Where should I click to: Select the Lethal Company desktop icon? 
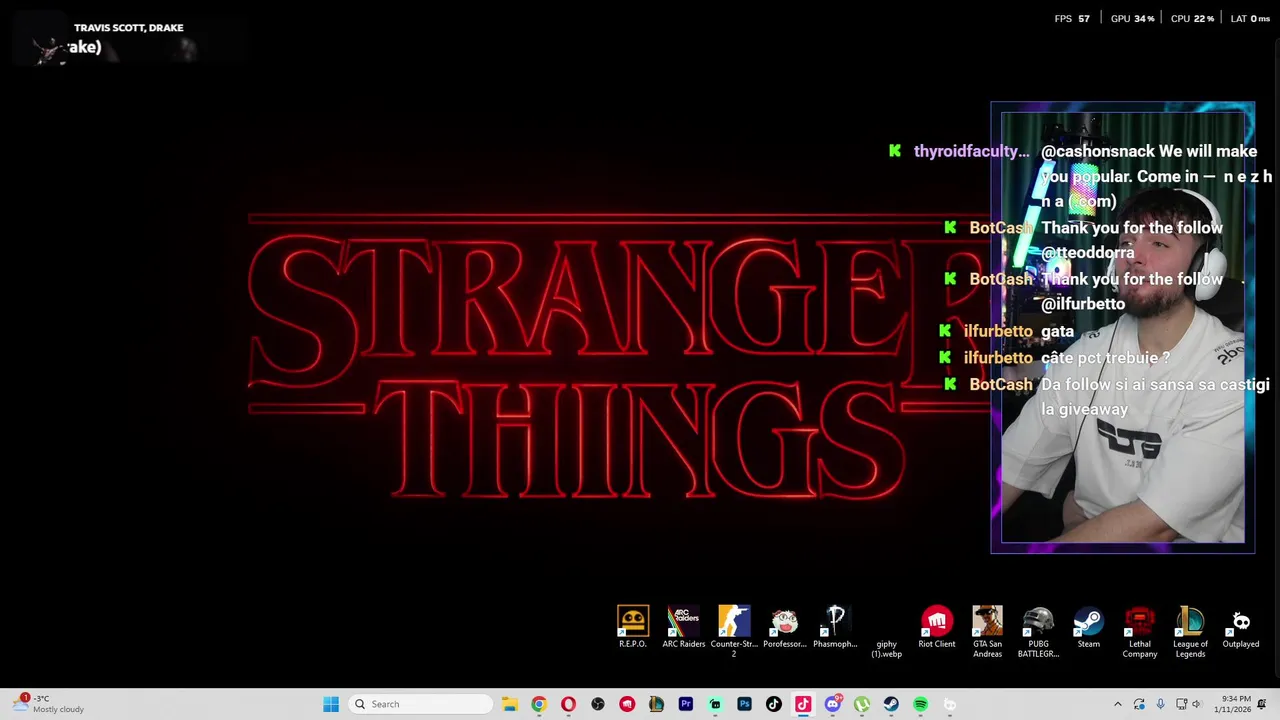pos(1140,631)
